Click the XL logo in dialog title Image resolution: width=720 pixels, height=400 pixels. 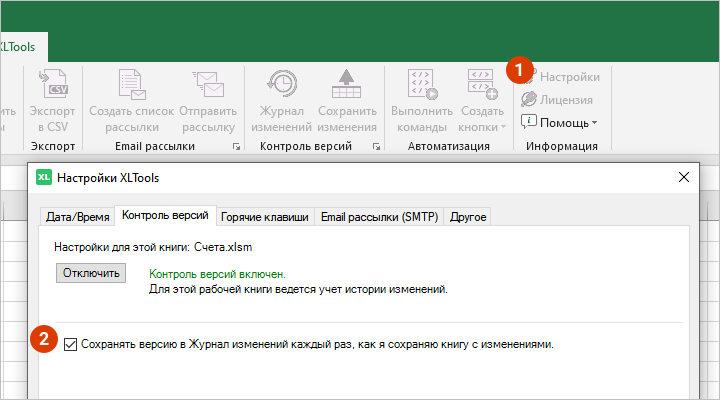pos(44,177)
